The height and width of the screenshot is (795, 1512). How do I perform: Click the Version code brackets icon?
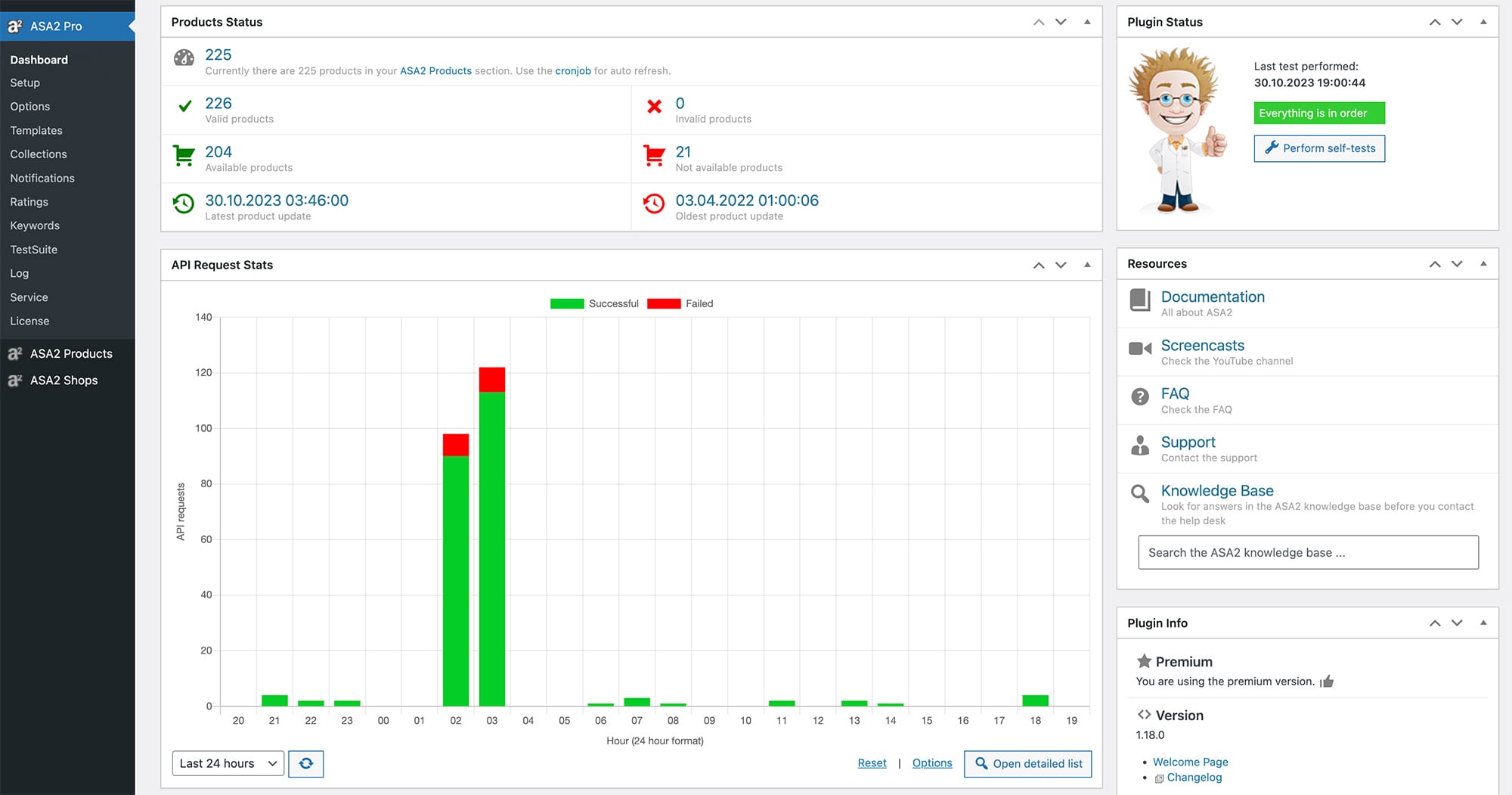[x=1144, y=715]
